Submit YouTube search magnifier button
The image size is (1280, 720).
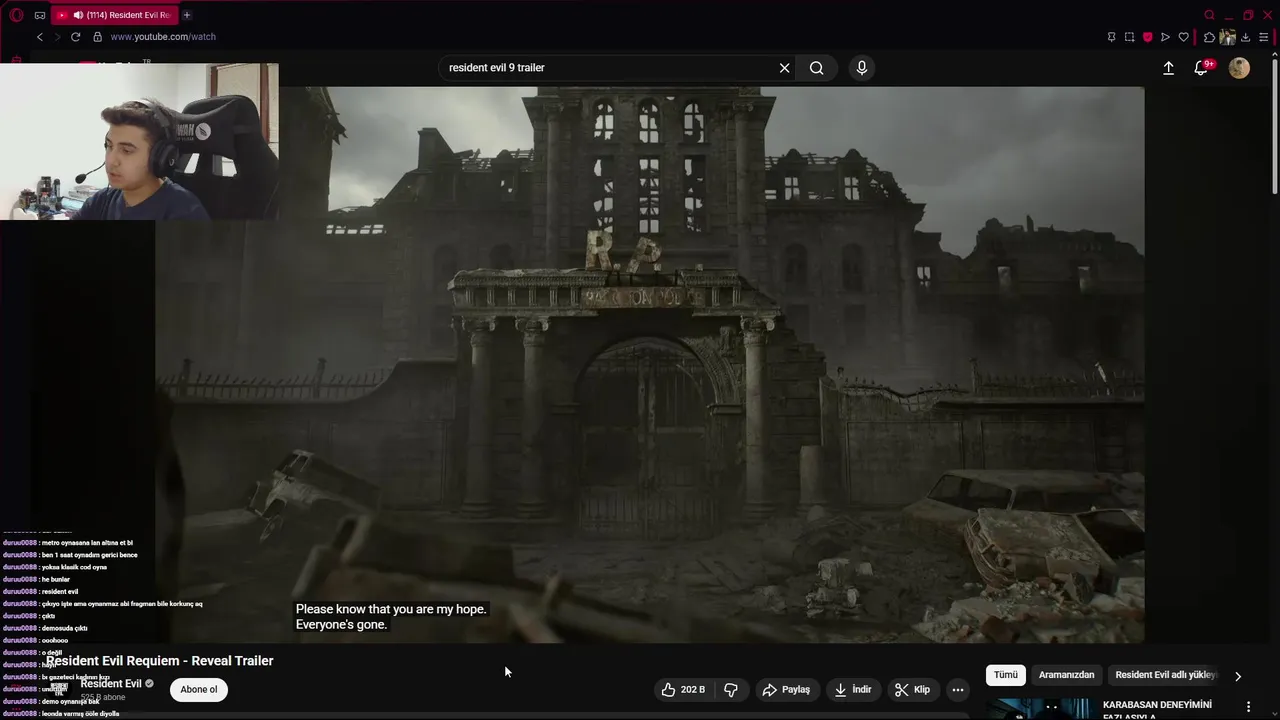pyautogui.click(x=817, y=68)
